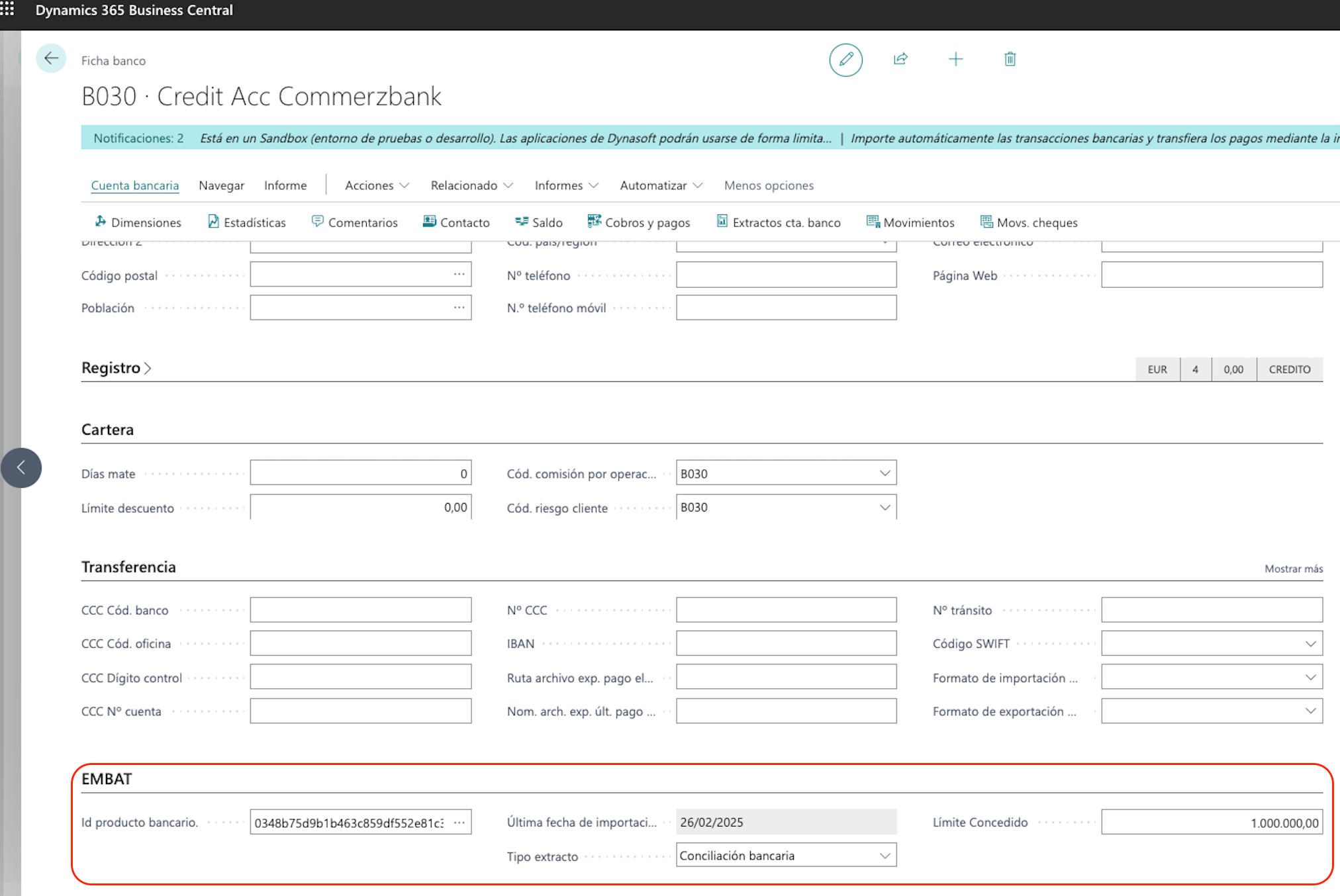Select the Informe tab

click(285, 185)
